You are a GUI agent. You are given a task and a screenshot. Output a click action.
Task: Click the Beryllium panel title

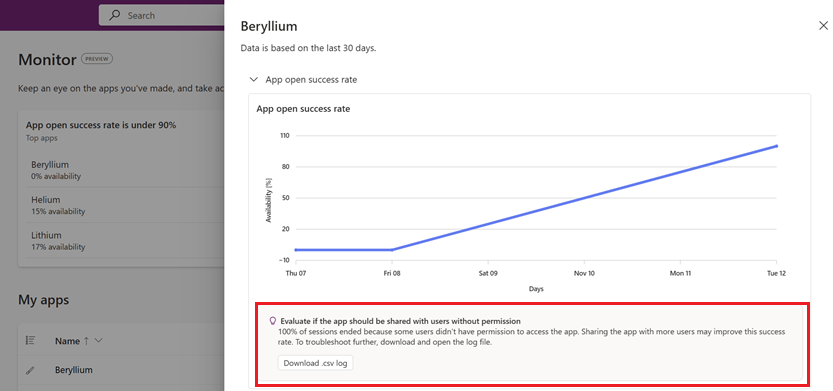[x=269, y=26]
